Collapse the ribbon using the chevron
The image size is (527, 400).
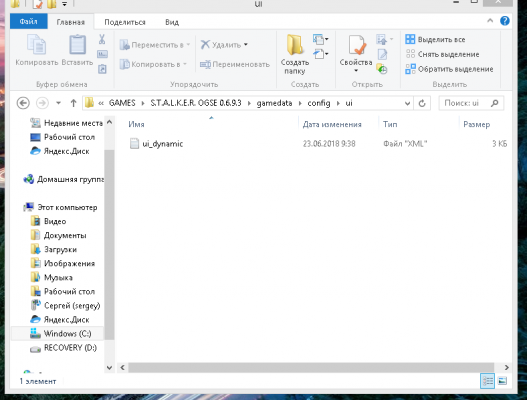click(490, 21)
